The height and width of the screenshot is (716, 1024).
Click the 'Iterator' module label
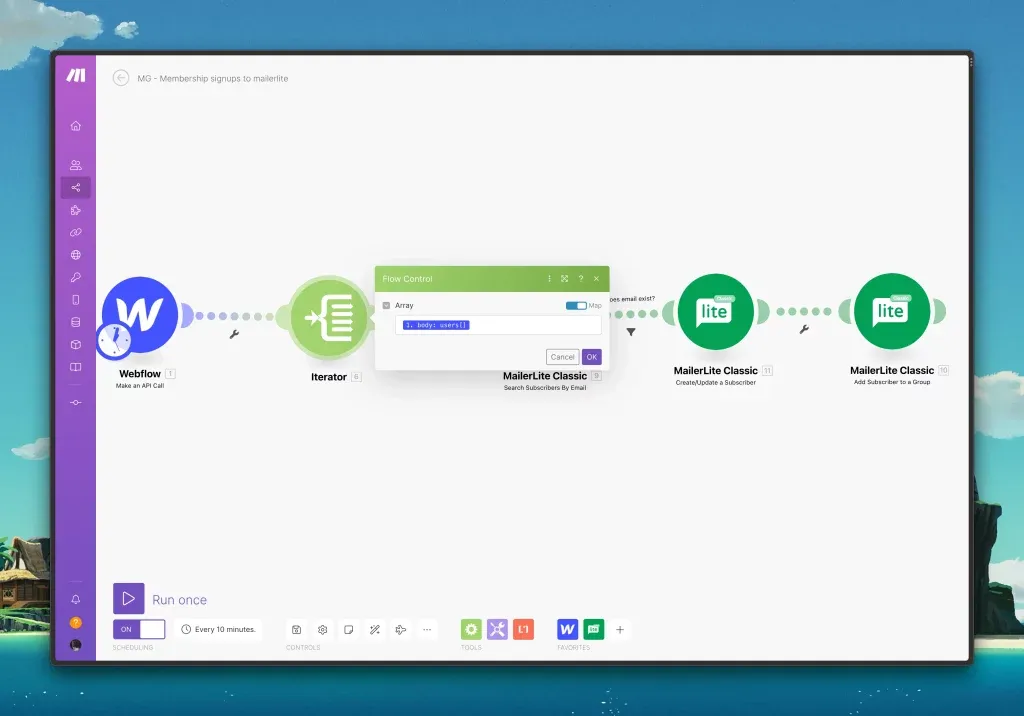[328, 377]
